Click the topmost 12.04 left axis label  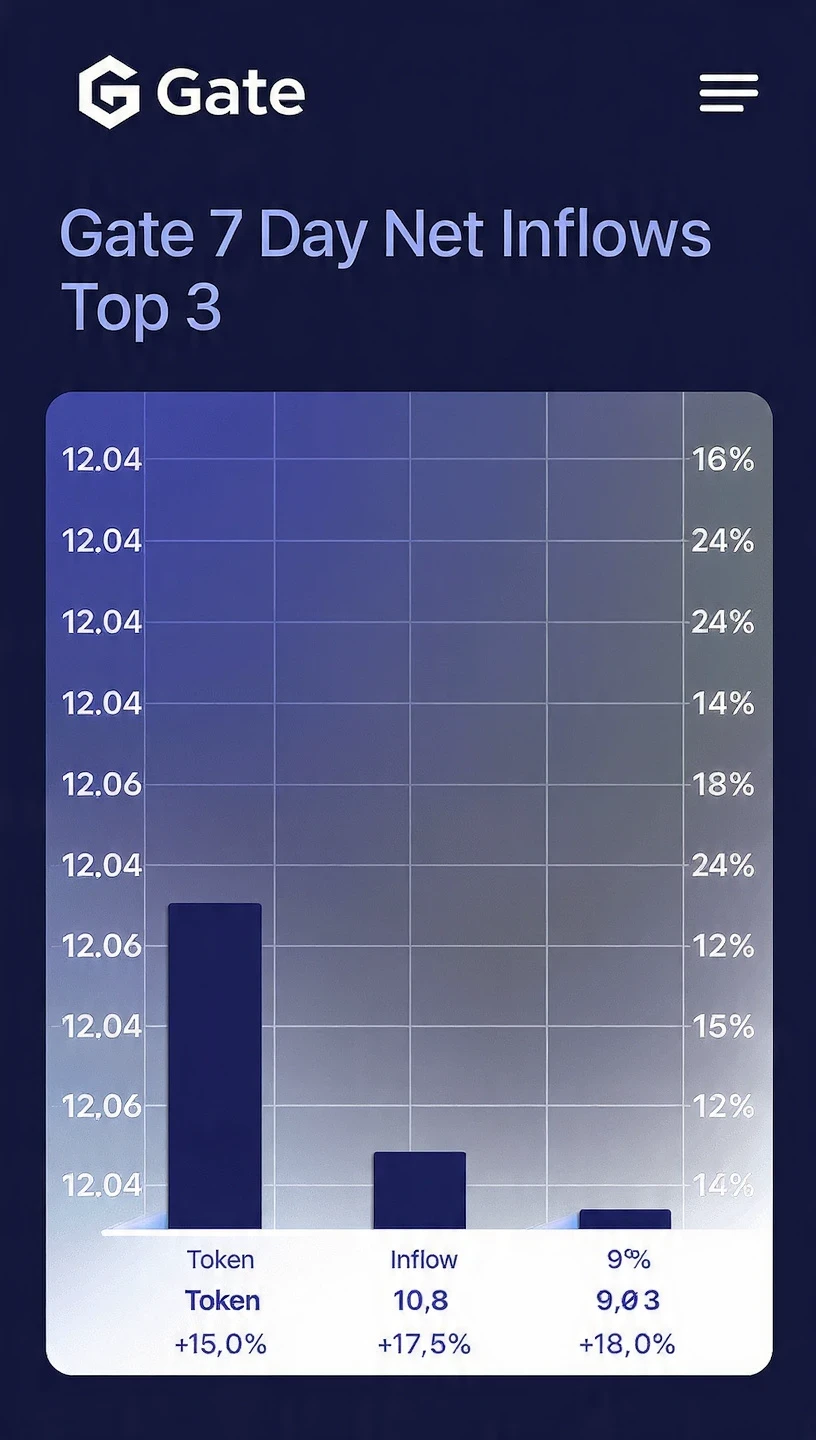(102, 460)
